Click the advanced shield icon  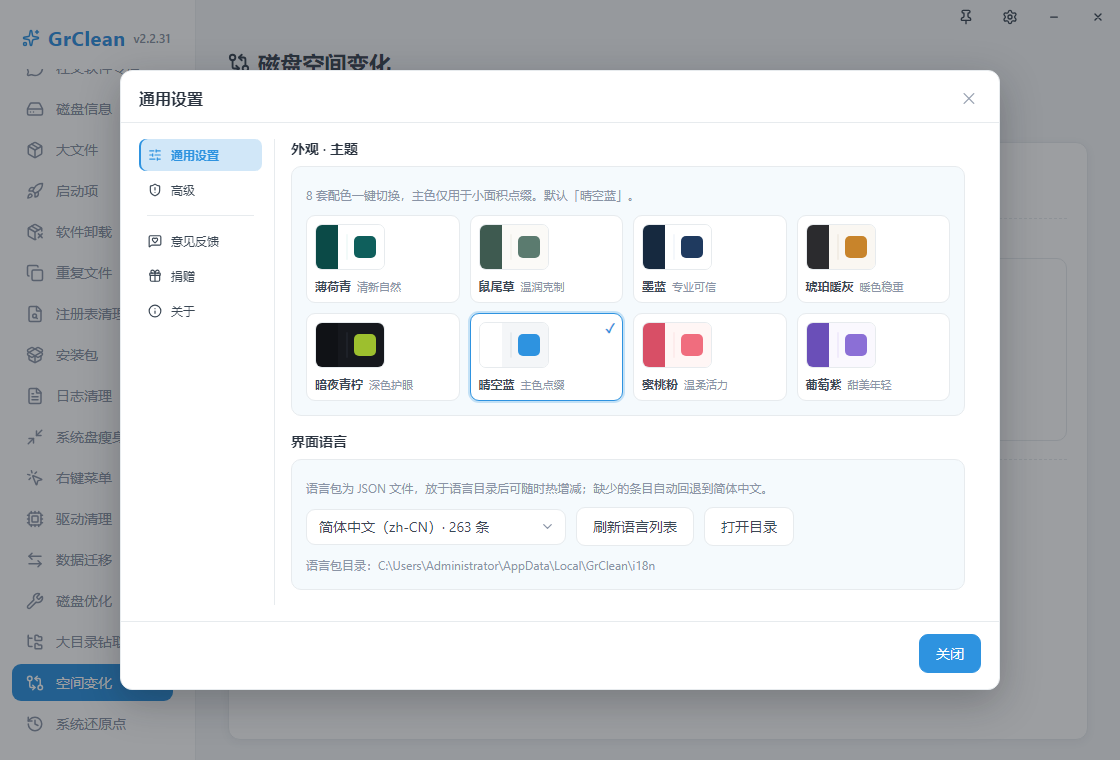pyautogui.click(x=155, y=191)
